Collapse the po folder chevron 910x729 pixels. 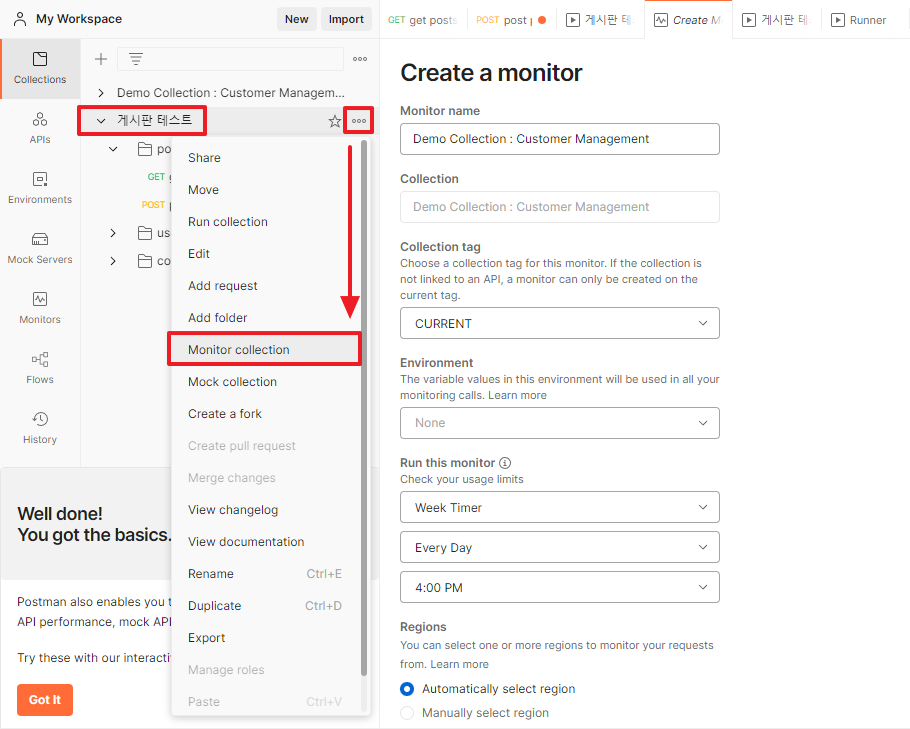[113, 149]
